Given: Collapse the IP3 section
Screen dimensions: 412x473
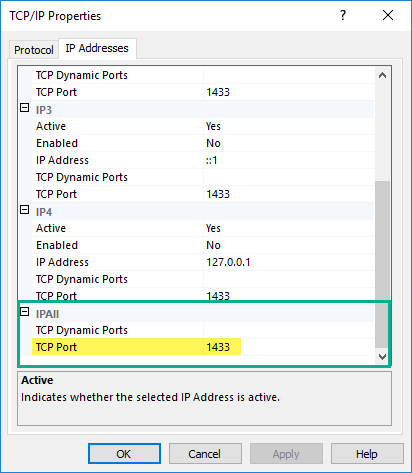Looking at the screenshot, I should (x=25, y=108).
